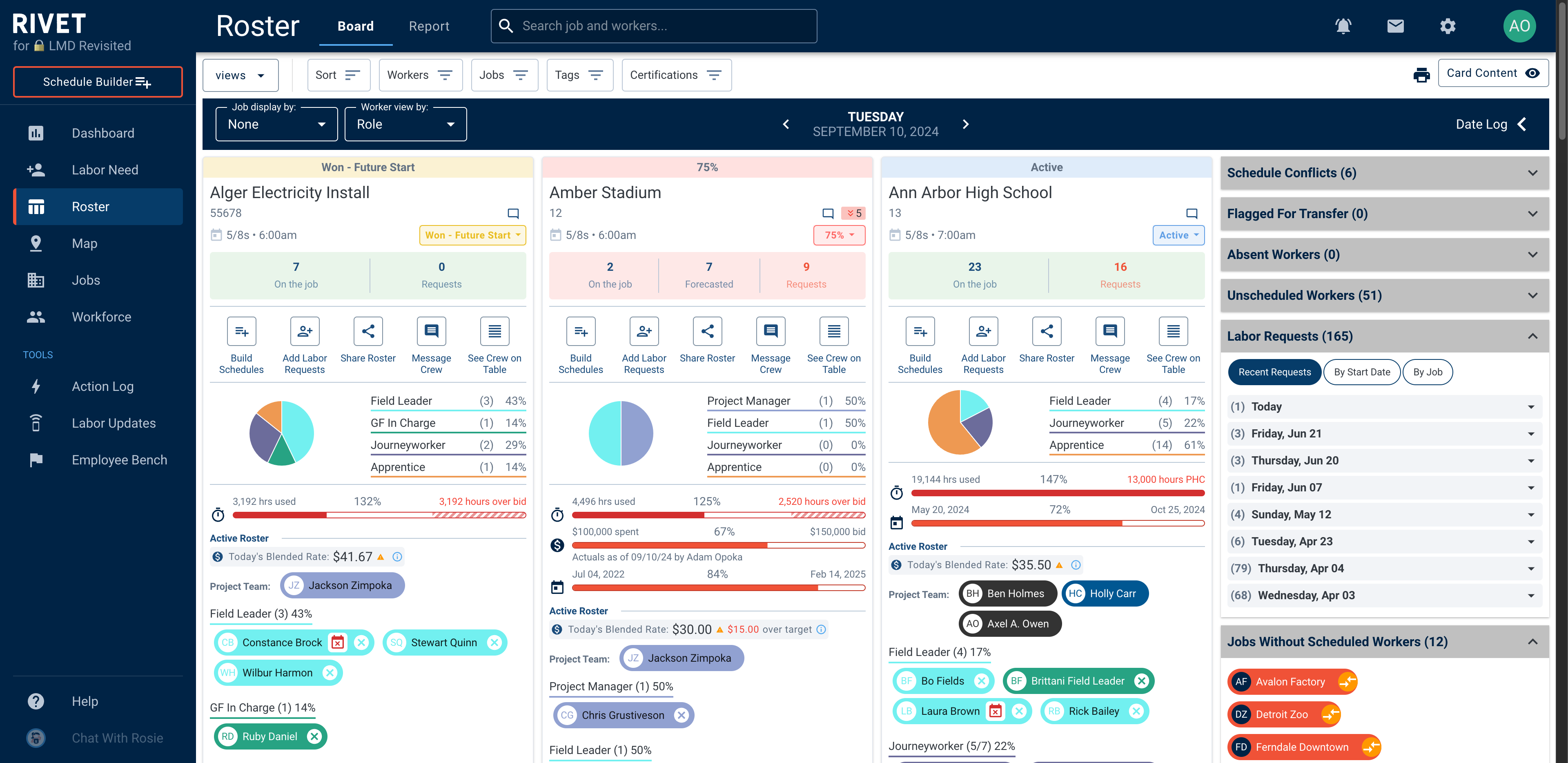1568x763 pixels.
Task: Switch to the Board tab
Action: click(356, 26)
